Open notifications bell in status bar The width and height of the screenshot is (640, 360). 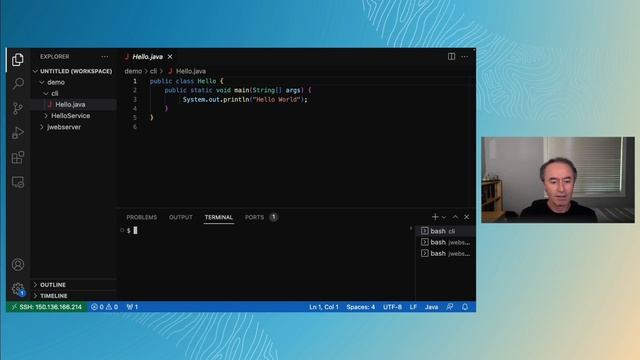465,307
